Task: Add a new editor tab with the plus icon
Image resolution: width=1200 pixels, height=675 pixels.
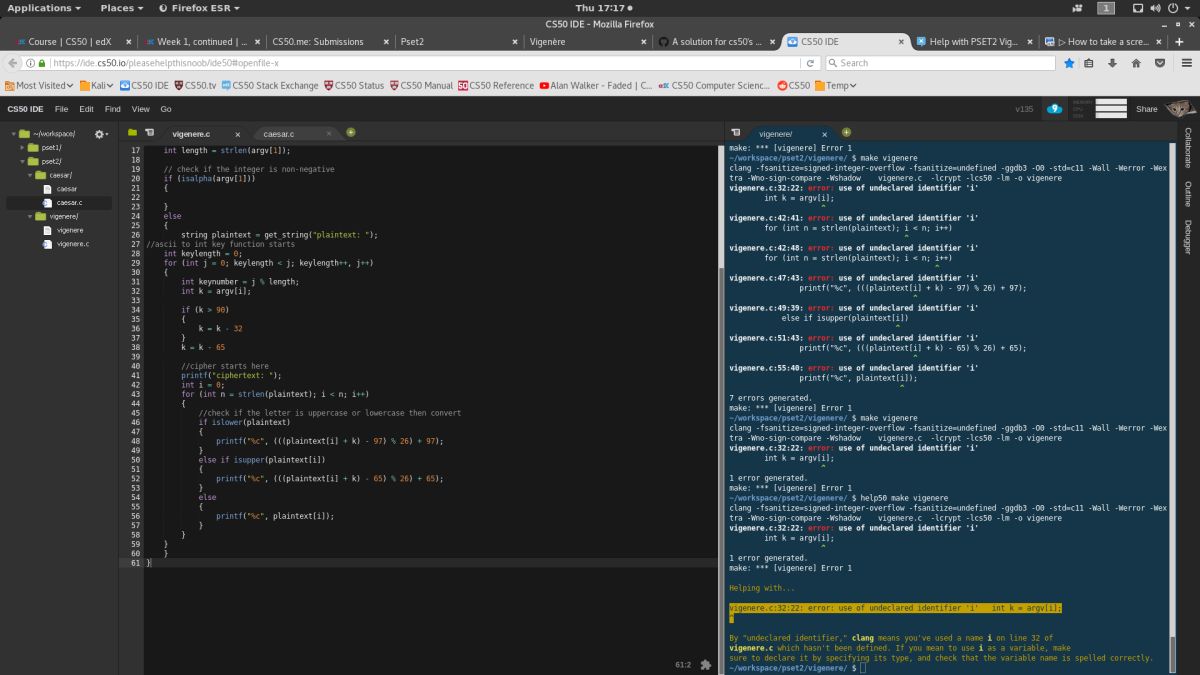Action: pyautogui.click(x=351, y=132)
